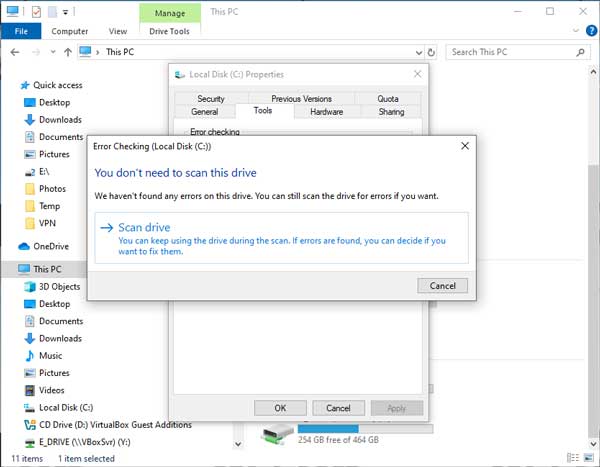The width and height of the screenshot is (600, 467).
Task: Select E_DRIVE (\\VBoxSvr) (Y:) network drive
Action: tap(77, 442)
